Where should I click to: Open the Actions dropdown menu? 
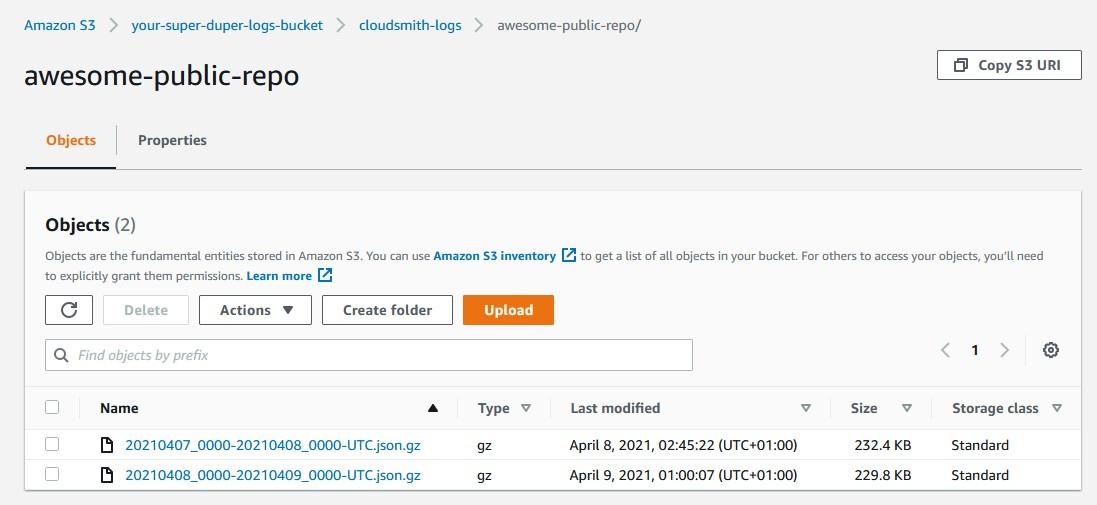(x=255, y=310)
